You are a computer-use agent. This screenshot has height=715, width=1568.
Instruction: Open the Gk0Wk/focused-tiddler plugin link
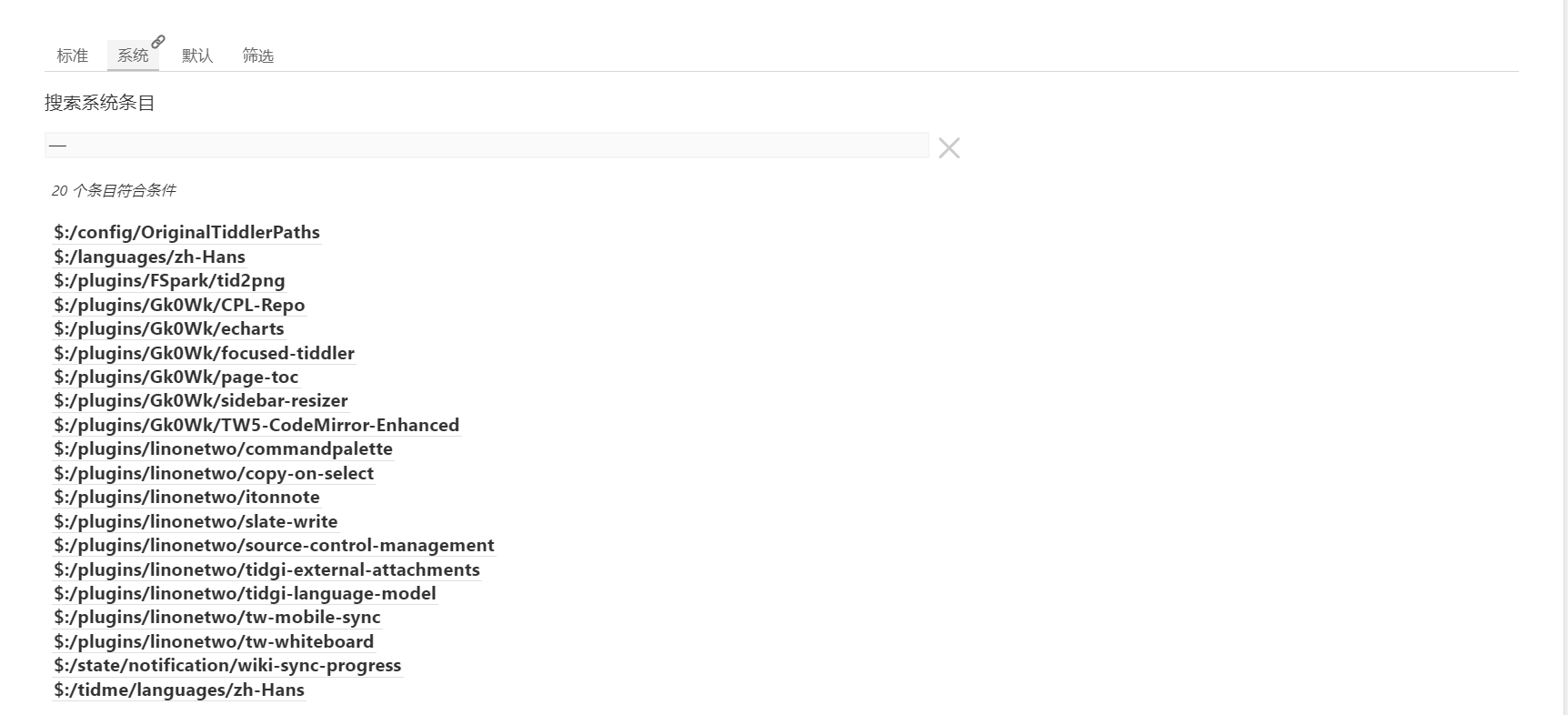click(x=204, y=353)
